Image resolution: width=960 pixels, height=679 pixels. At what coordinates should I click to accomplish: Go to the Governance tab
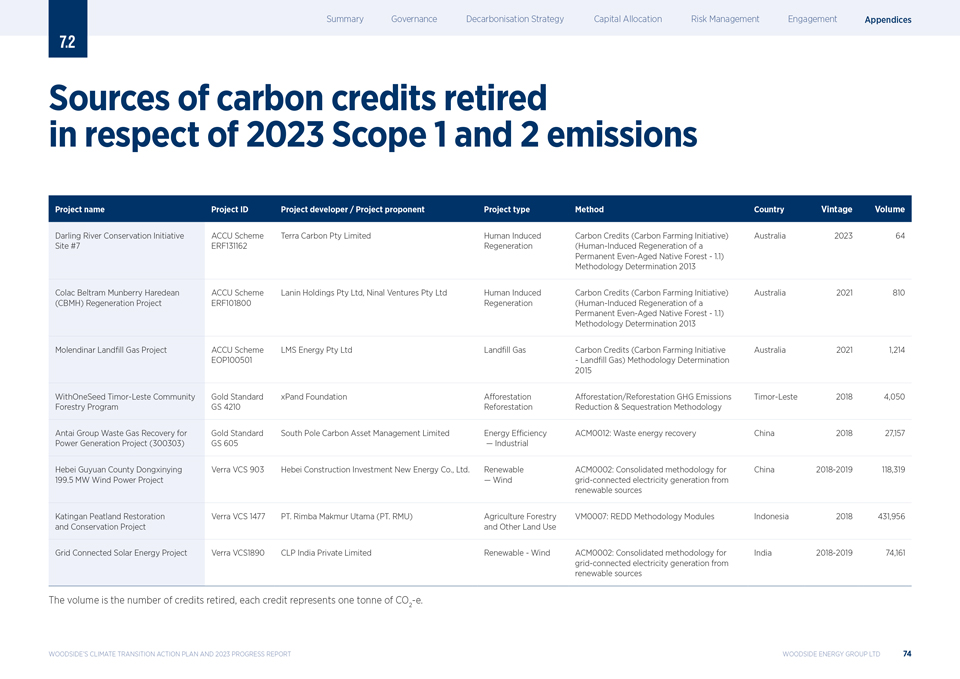[x=414, y=19]
